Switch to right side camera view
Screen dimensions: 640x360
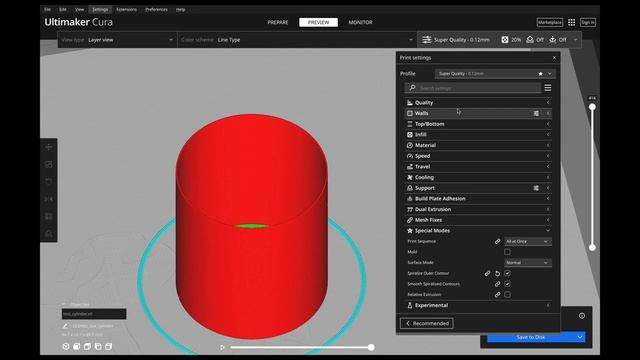click(109, 346)
